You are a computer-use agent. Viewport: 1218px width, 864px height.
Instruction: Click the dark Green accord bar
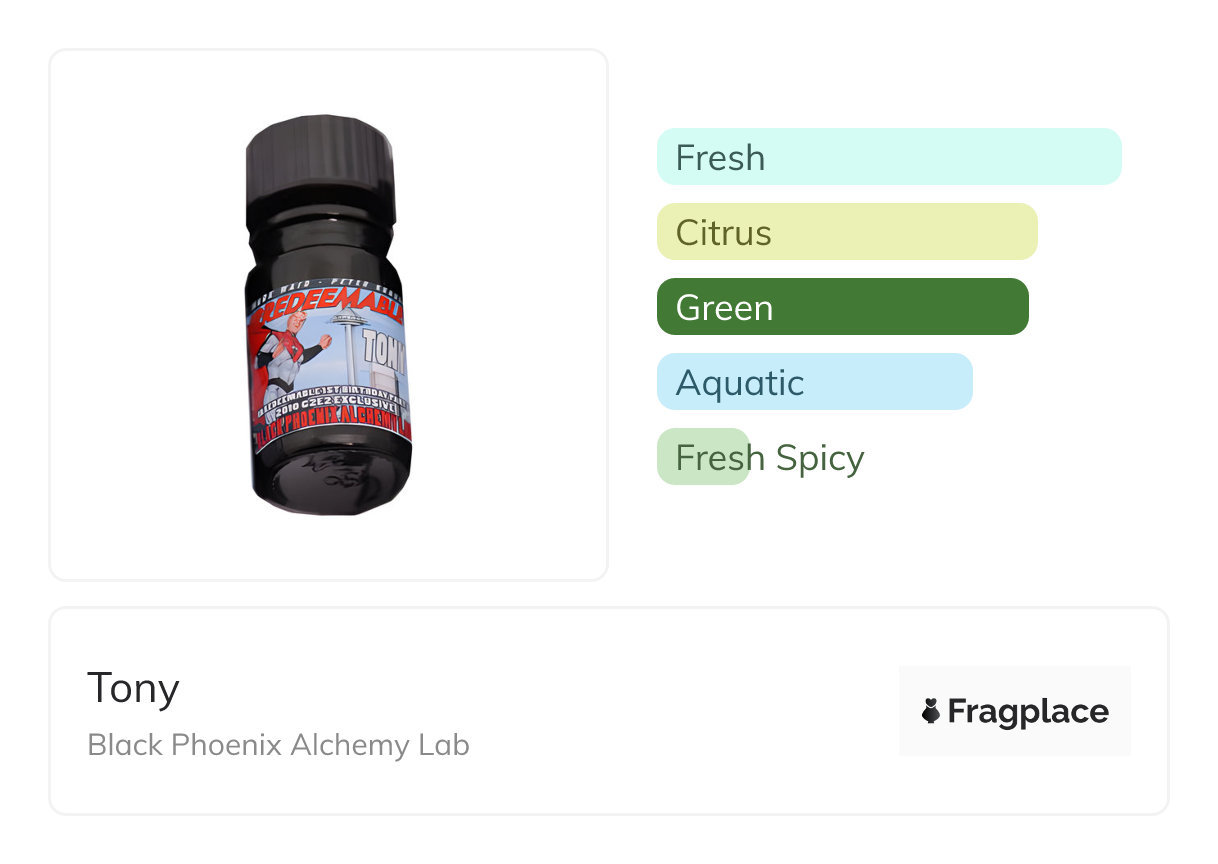pos(843,307)
